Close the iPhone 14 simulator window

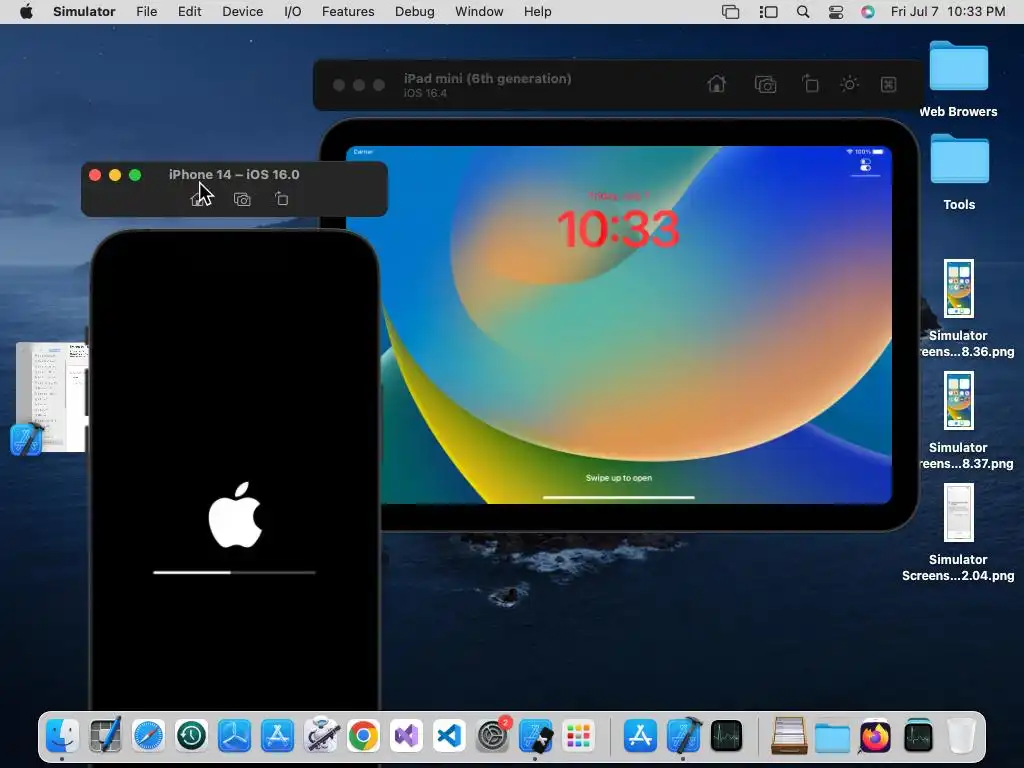pos(95,175)
